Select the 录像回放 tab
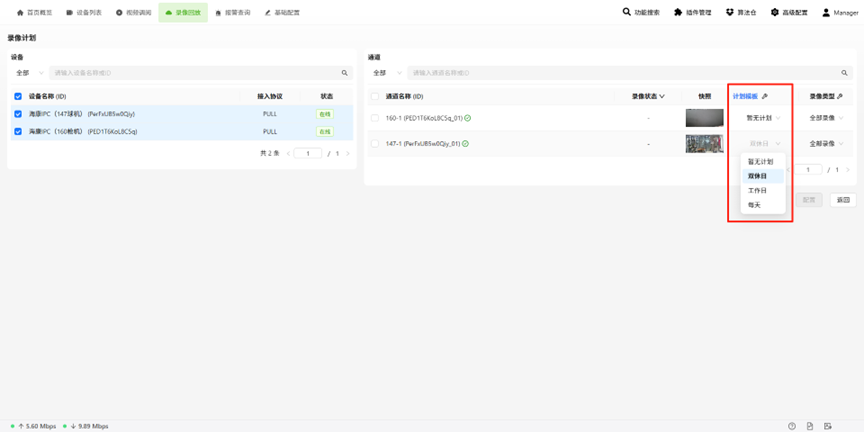 183,12
